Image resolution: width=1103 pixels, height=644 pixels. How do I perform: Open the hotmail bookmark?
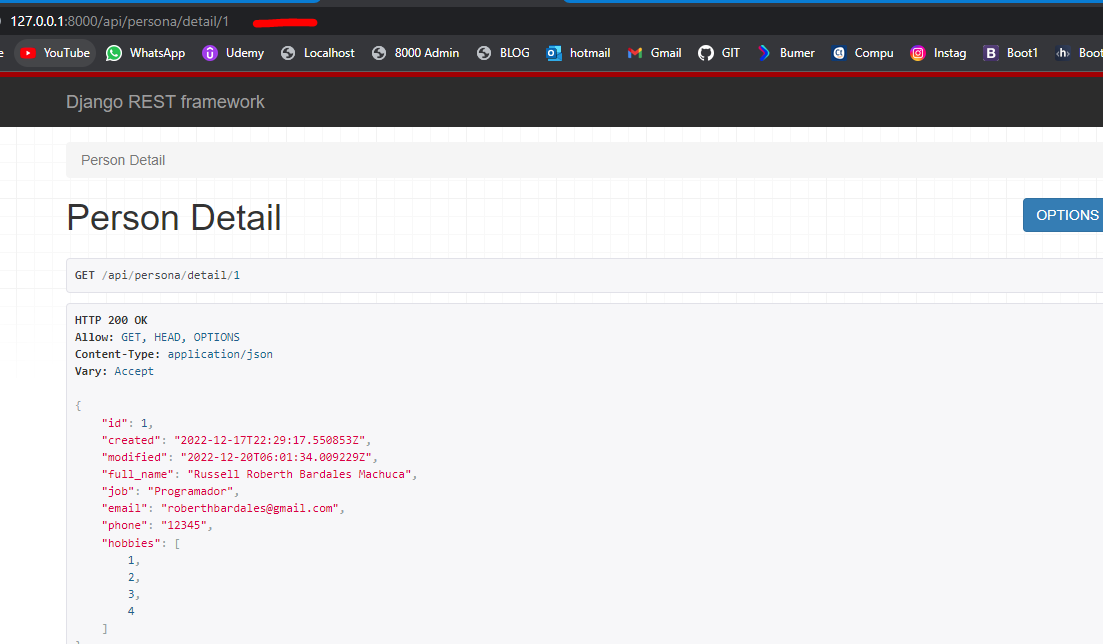[x=579, y=53]
